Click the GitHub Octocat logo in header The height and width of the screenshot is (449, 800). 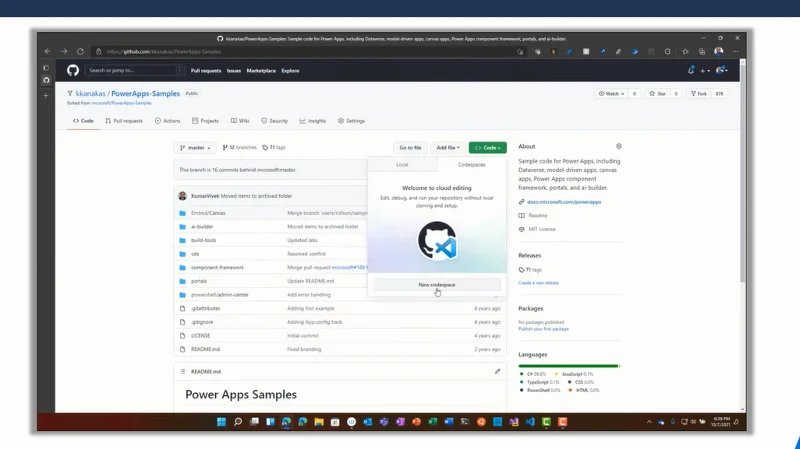point(73,70)
